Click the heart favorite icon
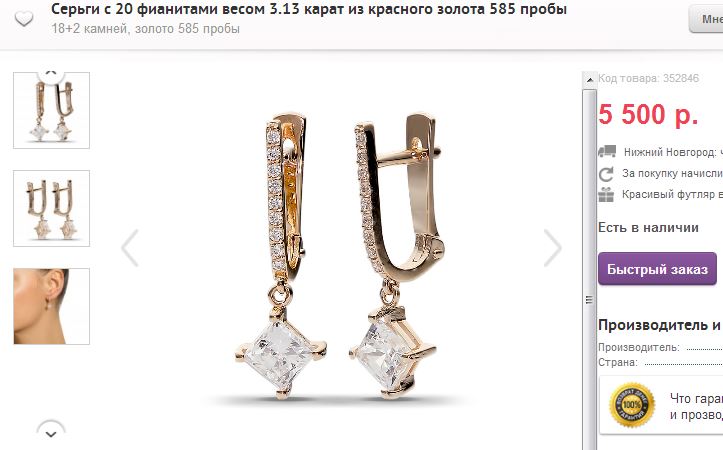This screenshot has height=450, width=723. click(24, 19)
